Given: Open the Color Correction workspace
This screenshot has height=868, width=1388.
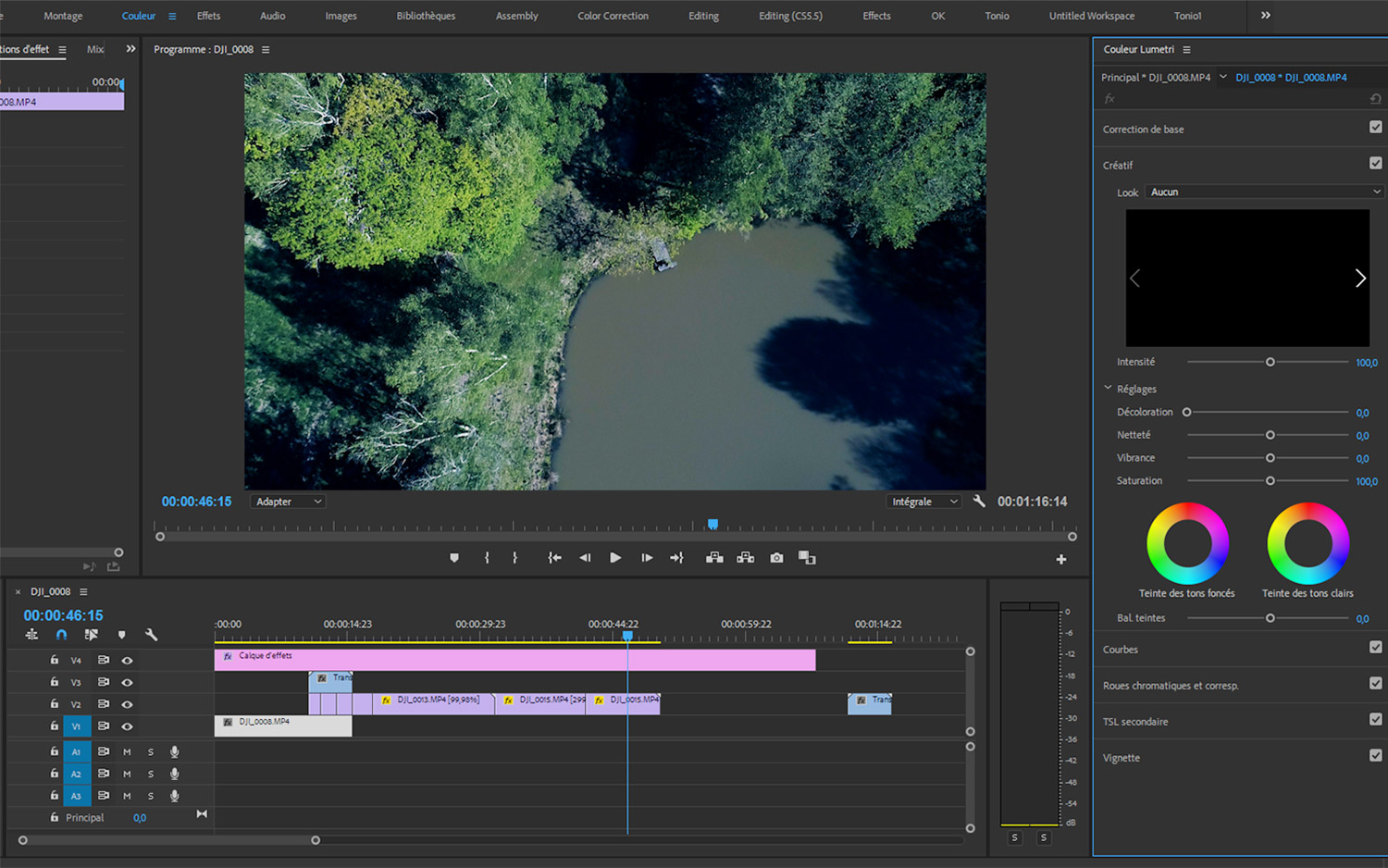Looking at the screenshot, I should pos(613,16).
